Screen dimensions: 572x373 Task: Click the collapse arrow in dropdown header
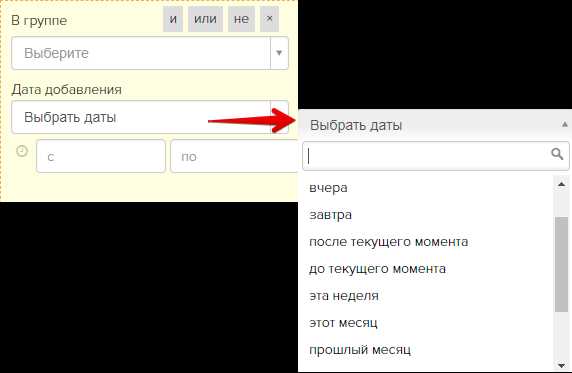(x=564, y=125)
